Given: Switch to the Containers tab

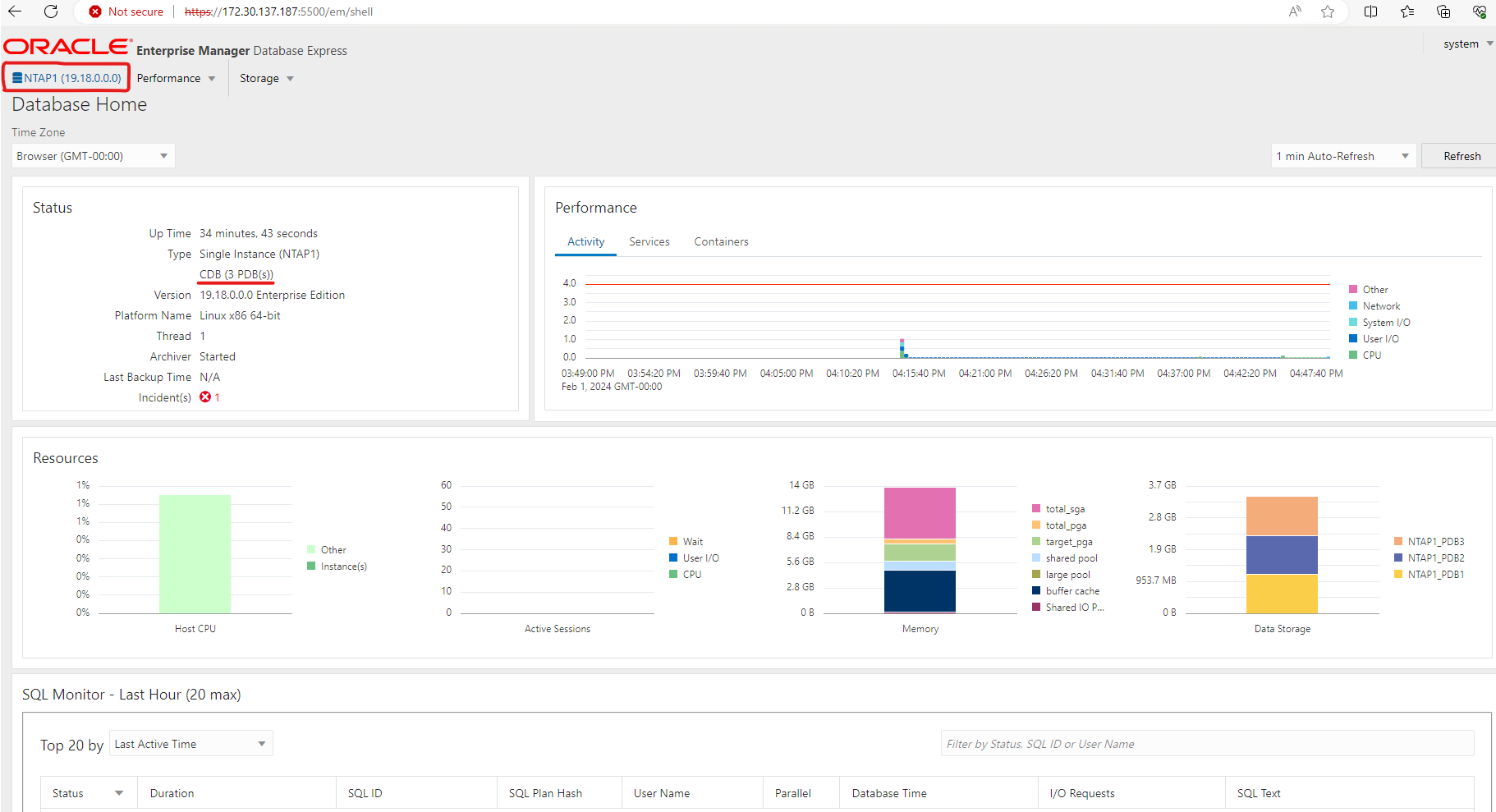Looking at the screenshot, I should [721, 241].
